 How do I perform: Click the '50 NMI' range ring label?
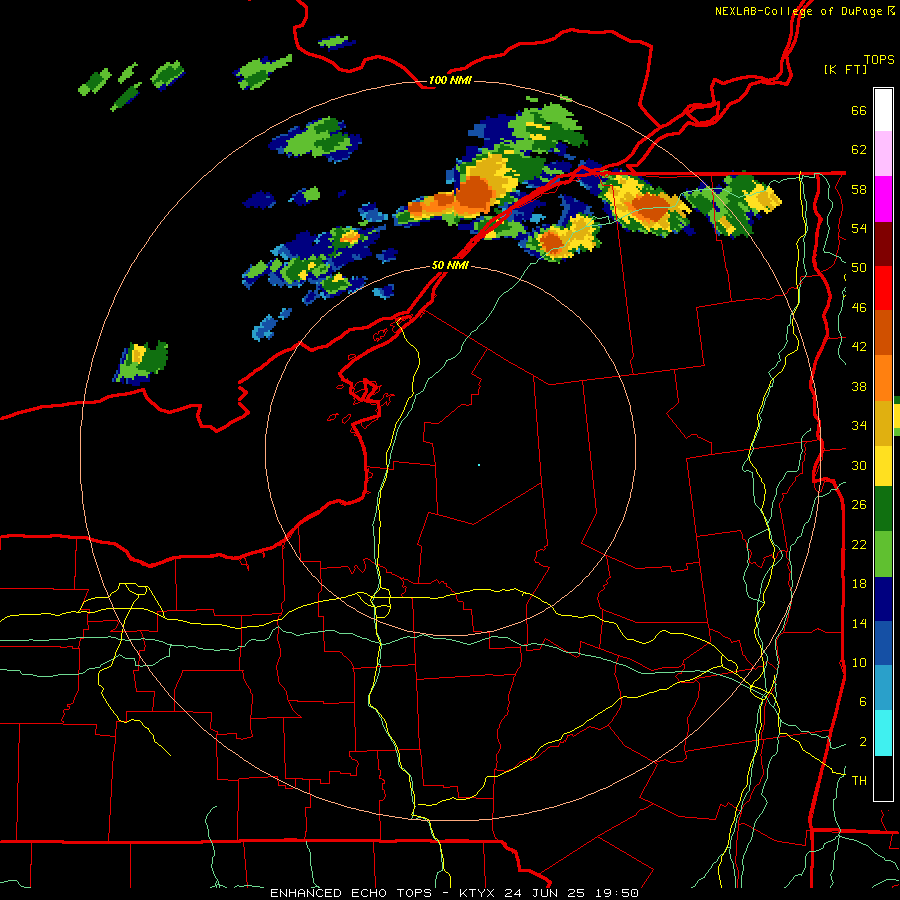[x=450, y=265]
